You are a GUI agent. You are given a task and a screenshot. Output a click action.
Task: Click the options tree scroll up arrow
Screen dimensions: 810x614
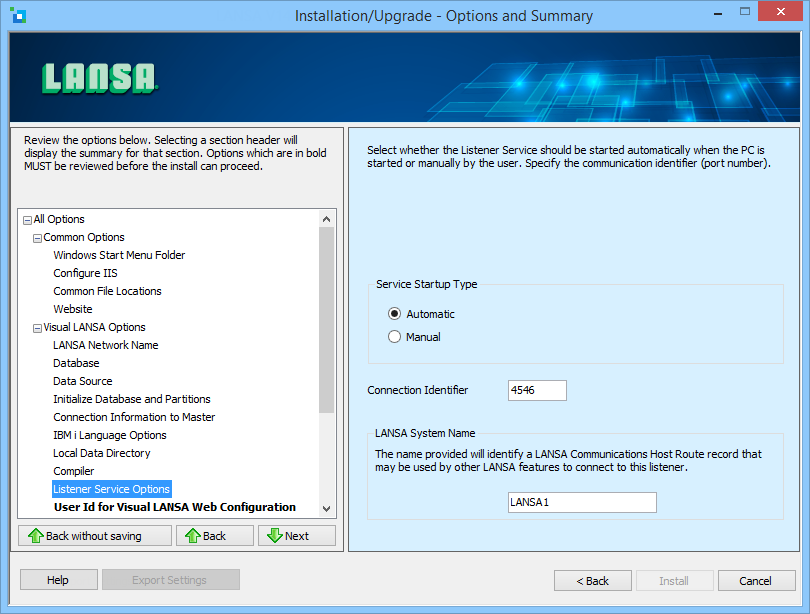(x=326, y=219)
